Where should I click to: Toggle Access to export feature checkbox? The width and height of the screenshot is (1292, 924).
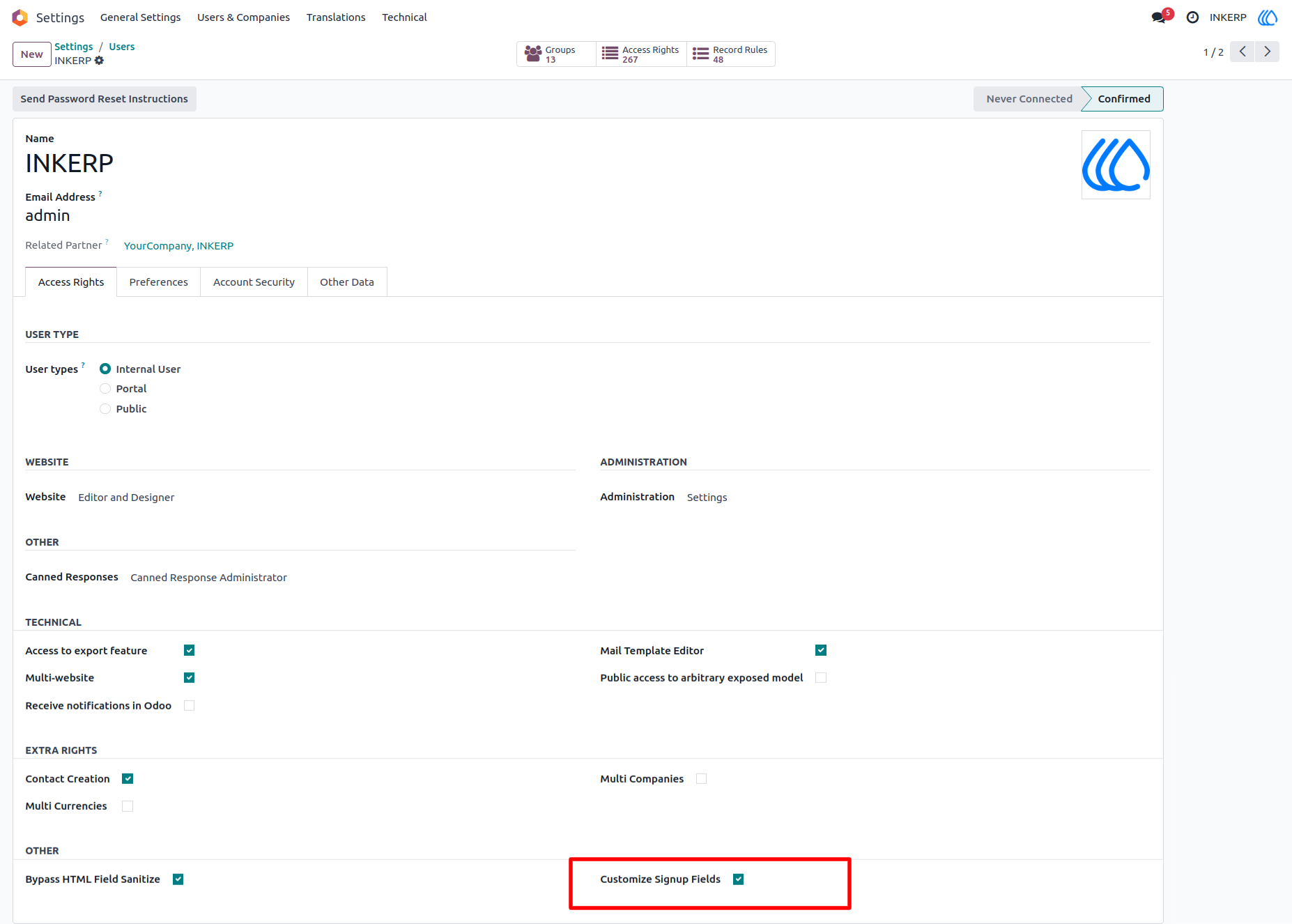coord(189,650)
